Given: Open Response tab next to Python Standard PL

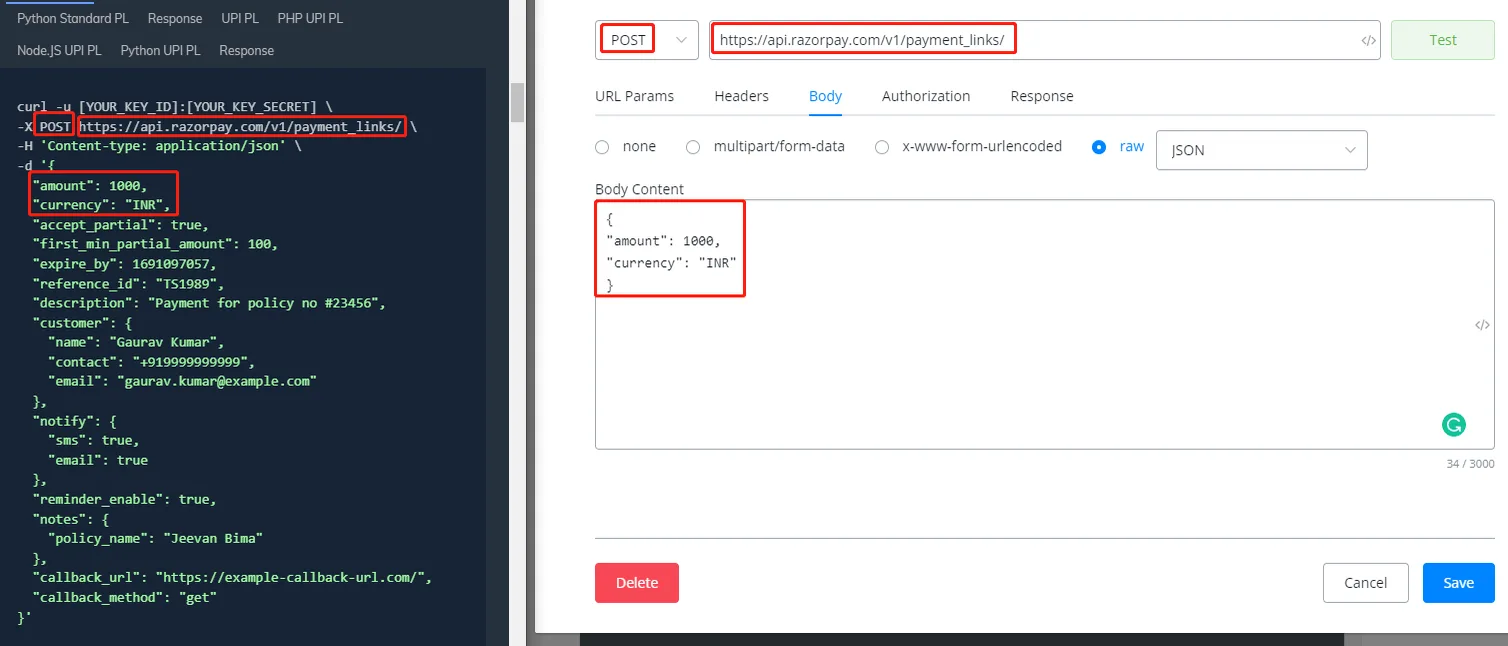Looking at the screenshot, I should tap(175, 18).
